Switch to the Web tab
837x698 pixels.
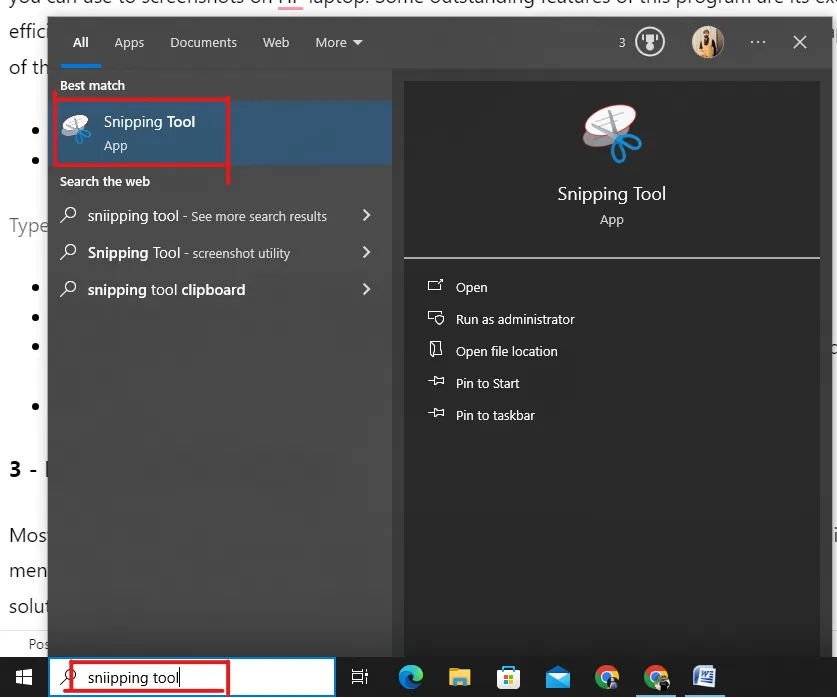(x=276, y=43)
